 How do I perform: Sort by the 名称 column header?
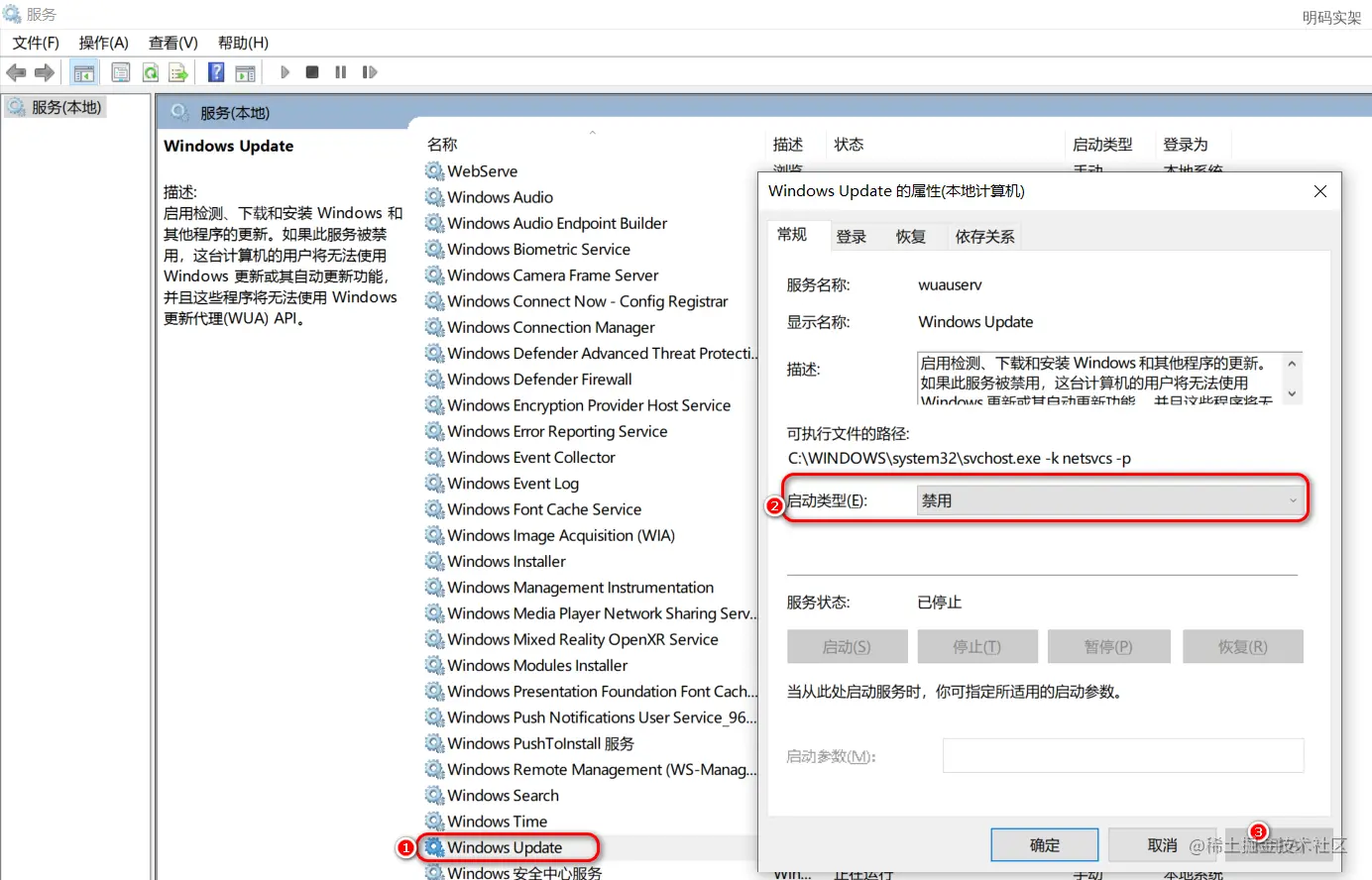[442, 145]
